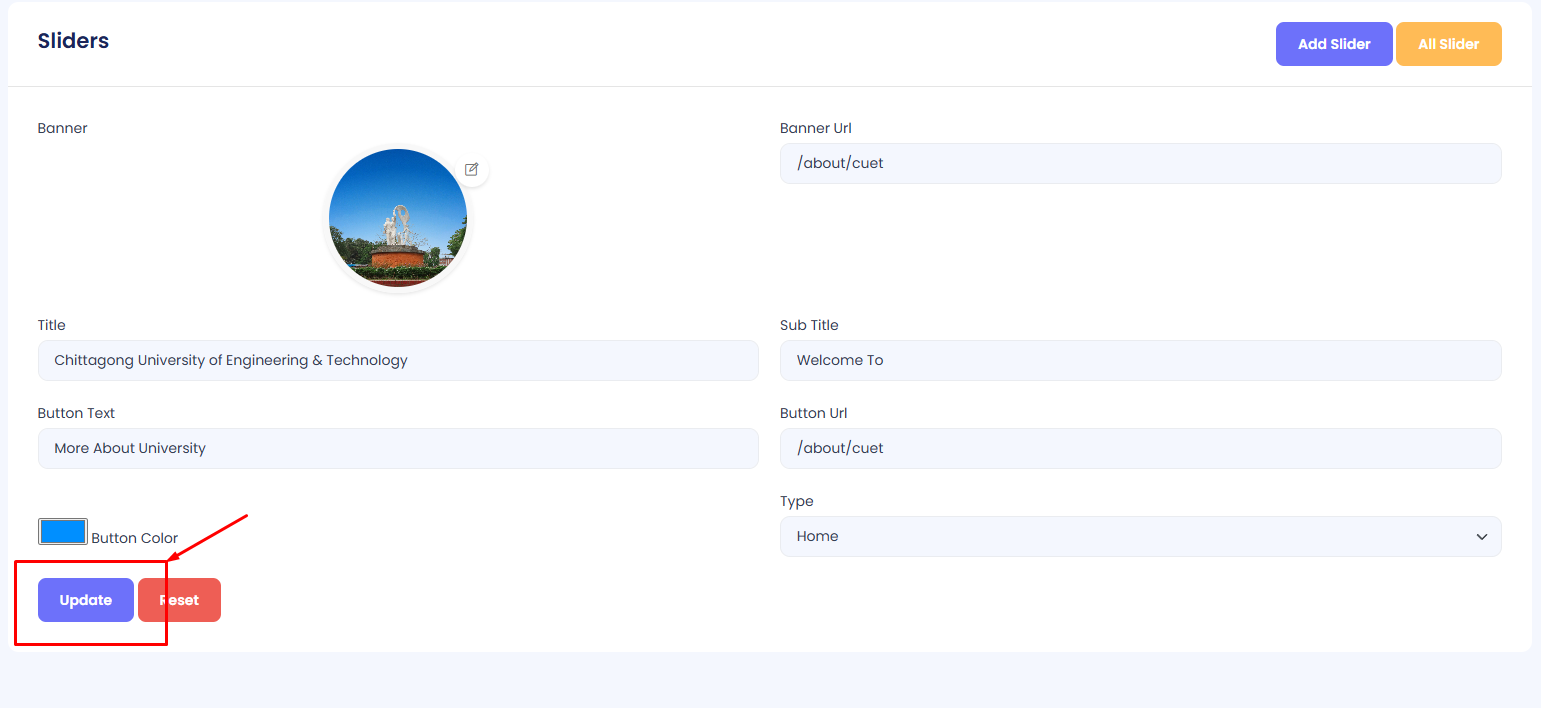Click the Banner field label
The image size is (1541, 708).
[62, 128]
